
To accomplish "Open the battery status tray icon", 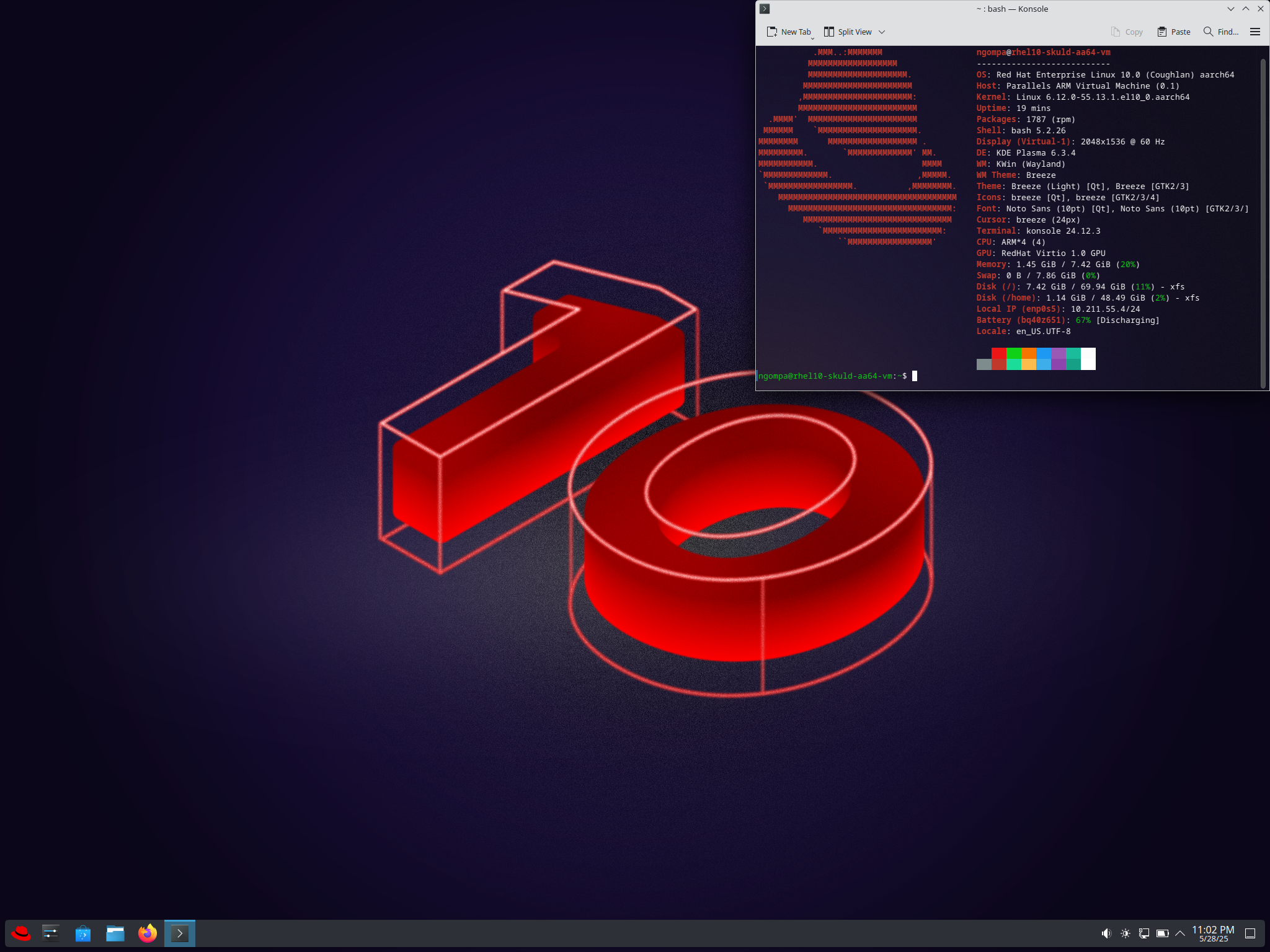I will pyautogui.click(x=1163, y=933).
